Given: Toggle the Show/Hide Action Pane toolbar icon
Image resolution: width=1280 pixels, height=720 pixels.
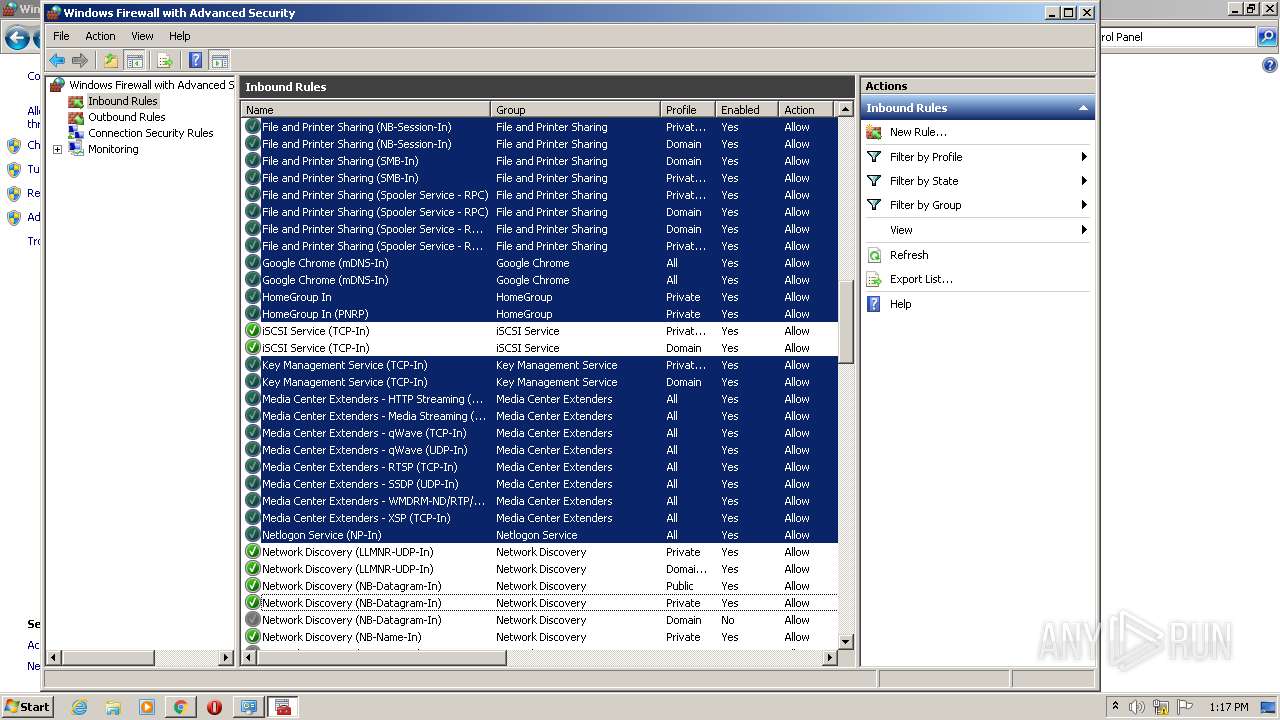Looking at the screenshot, I should point(220,61).
